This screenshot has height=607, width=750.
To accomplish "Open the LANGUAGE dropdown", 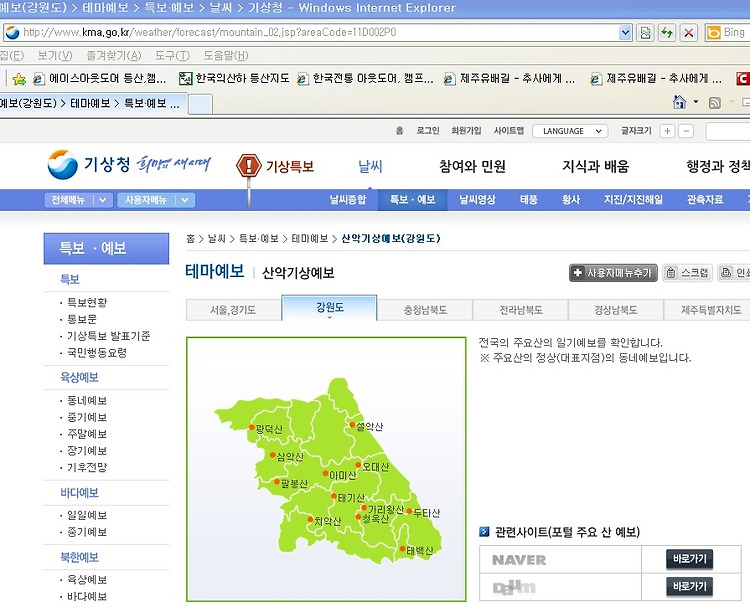I will click(570, 131).
